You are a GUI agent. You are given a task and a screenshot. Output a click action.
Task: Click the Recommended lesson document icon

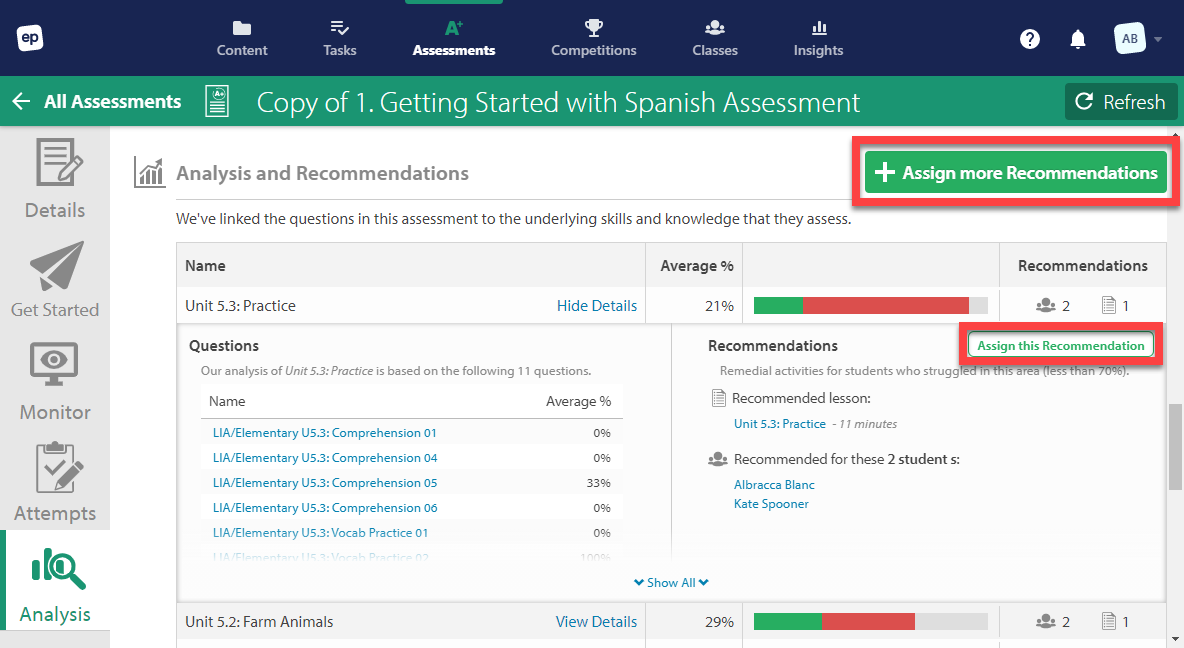tap(719, 398)
